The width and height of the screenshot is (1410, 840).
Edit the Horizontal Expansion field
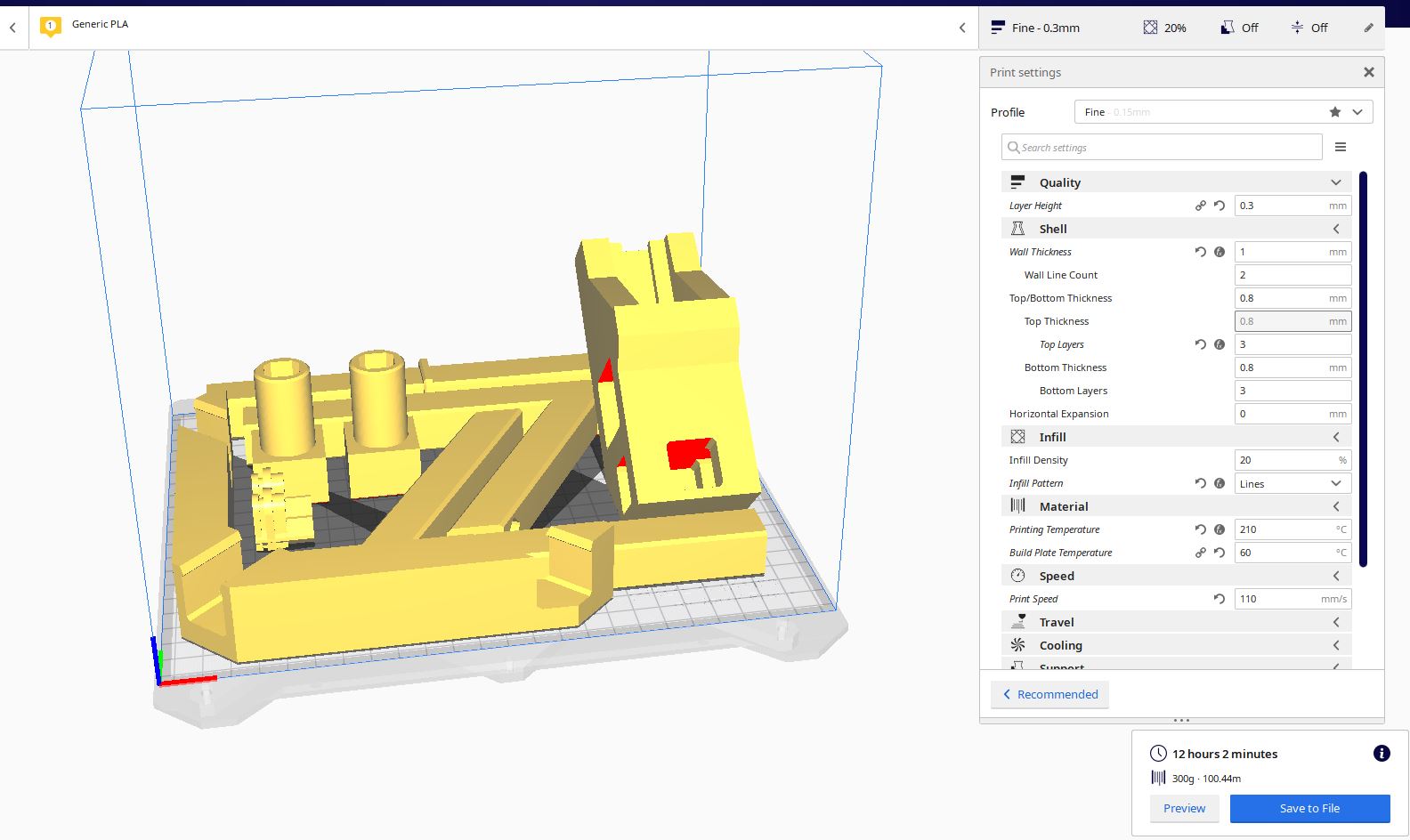pos(1292,414)
